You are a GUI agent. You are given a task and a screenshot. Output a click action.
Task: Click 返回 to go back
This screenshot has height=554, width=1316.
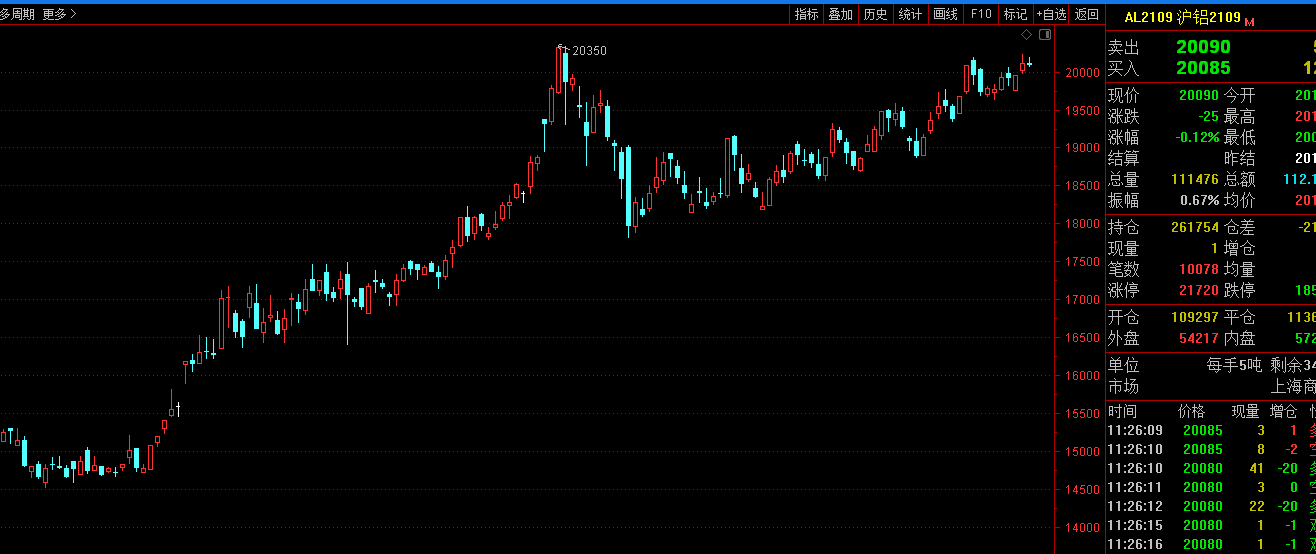1087,14
